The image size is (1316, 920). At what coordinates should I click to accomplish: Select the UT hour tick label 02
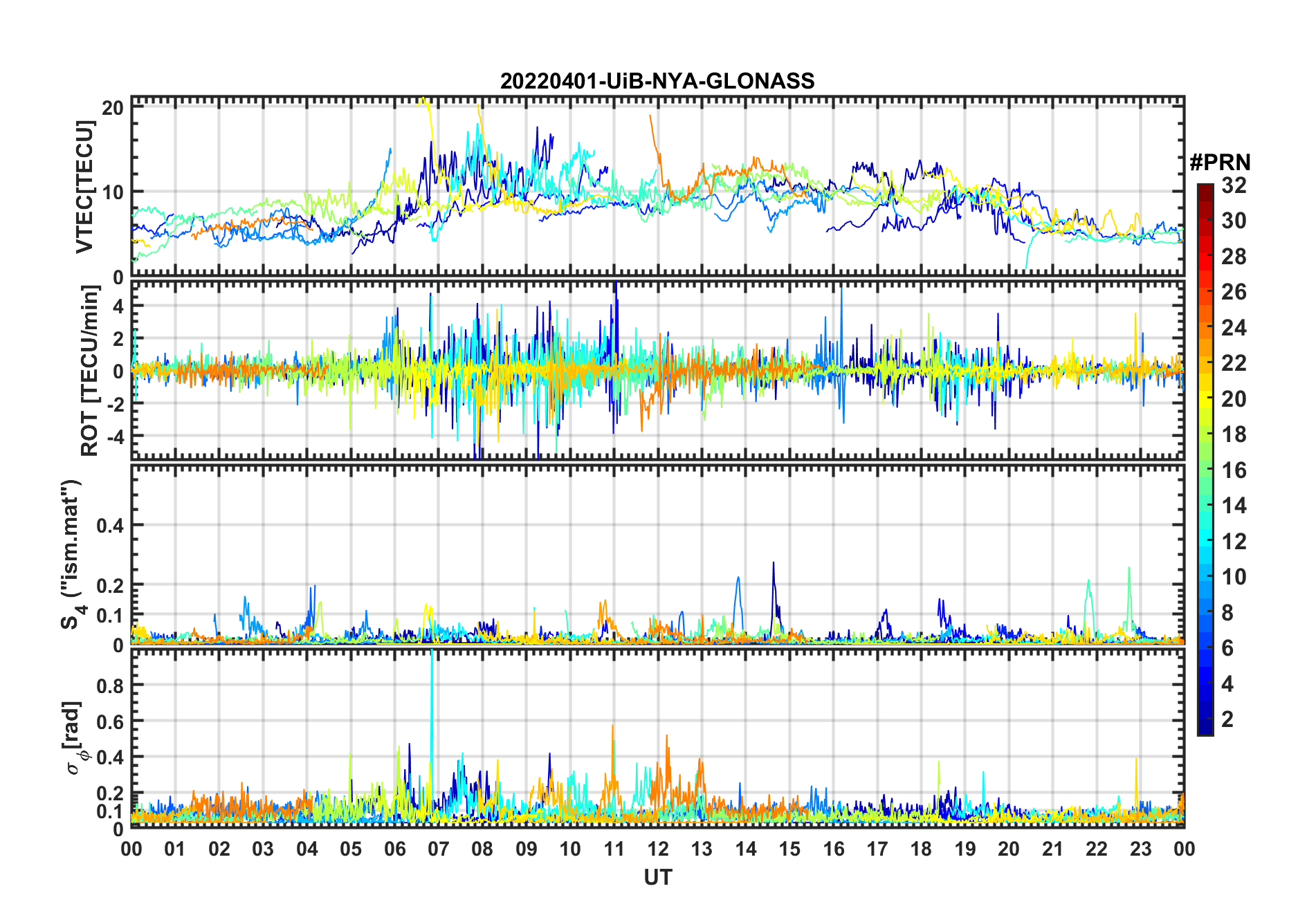219,849
